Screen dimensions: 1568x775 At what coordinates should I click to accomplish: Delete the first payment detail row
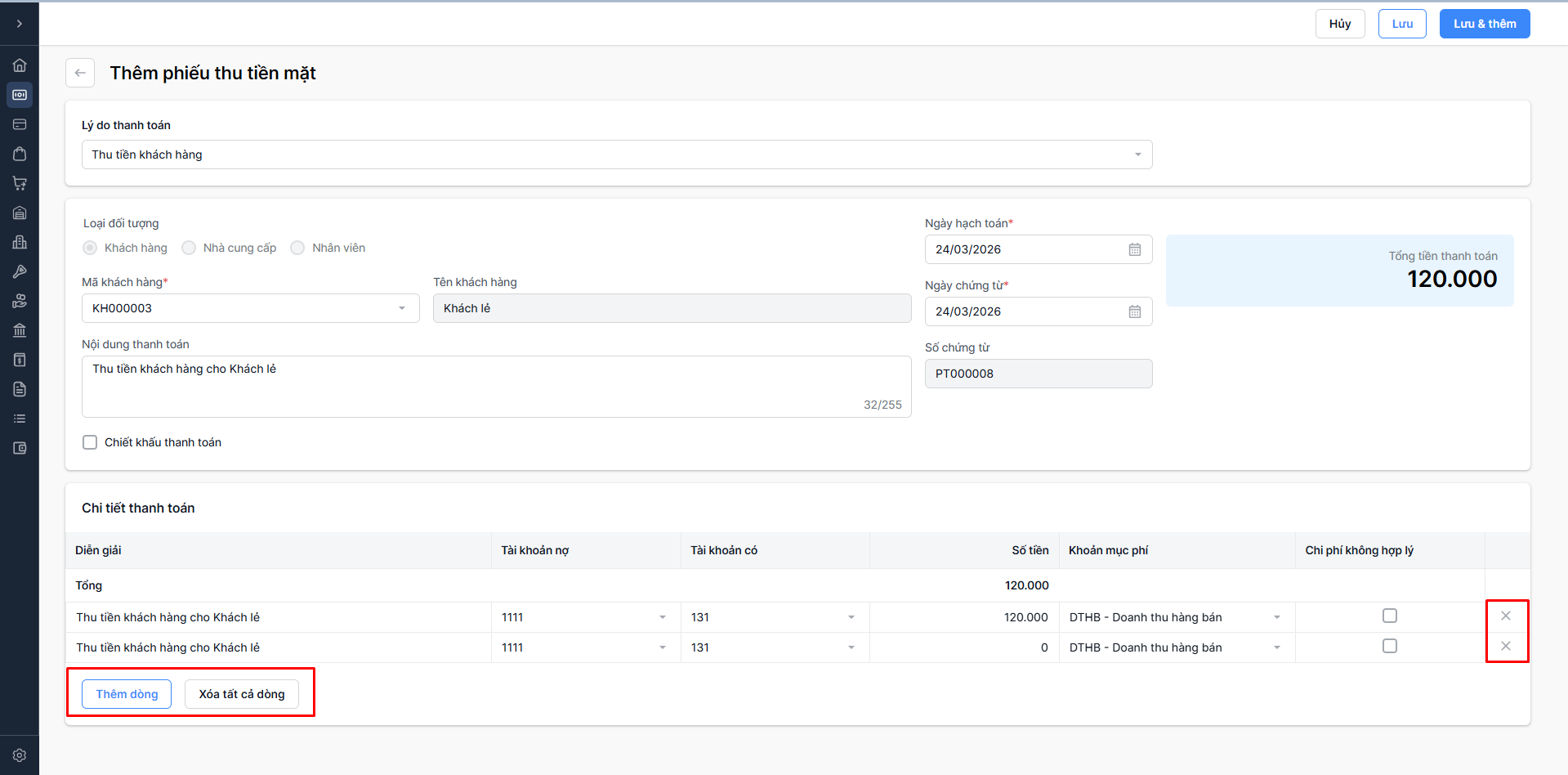pos(1505,616)
